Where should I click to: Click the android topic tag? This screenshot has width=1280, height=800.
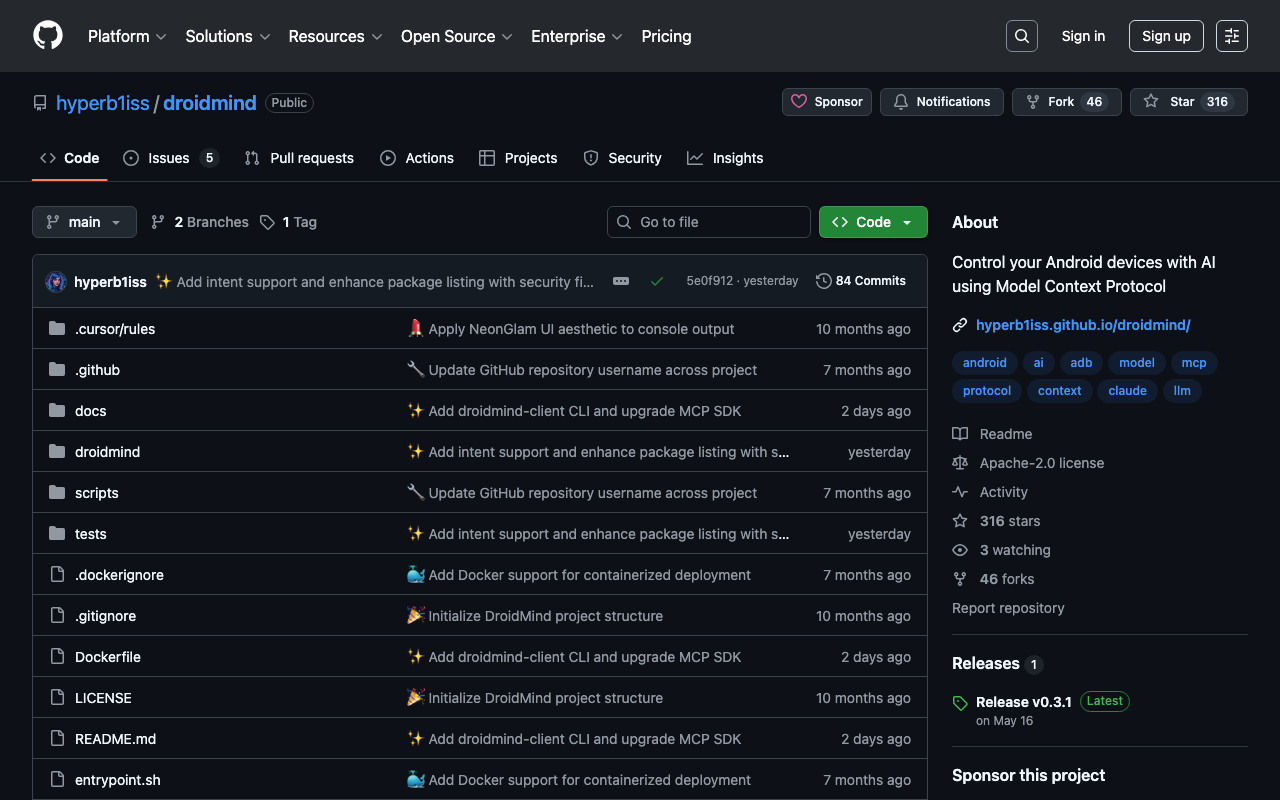985,363
